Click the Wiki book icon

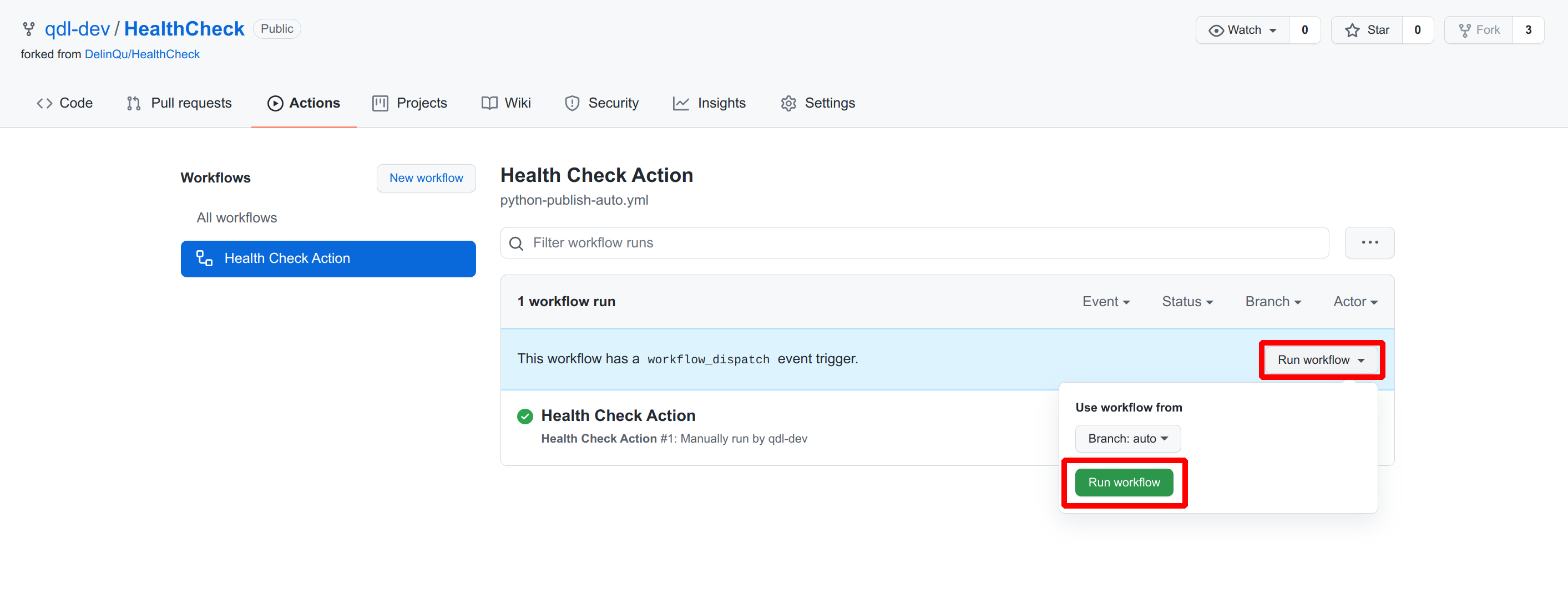click(489, 104)
